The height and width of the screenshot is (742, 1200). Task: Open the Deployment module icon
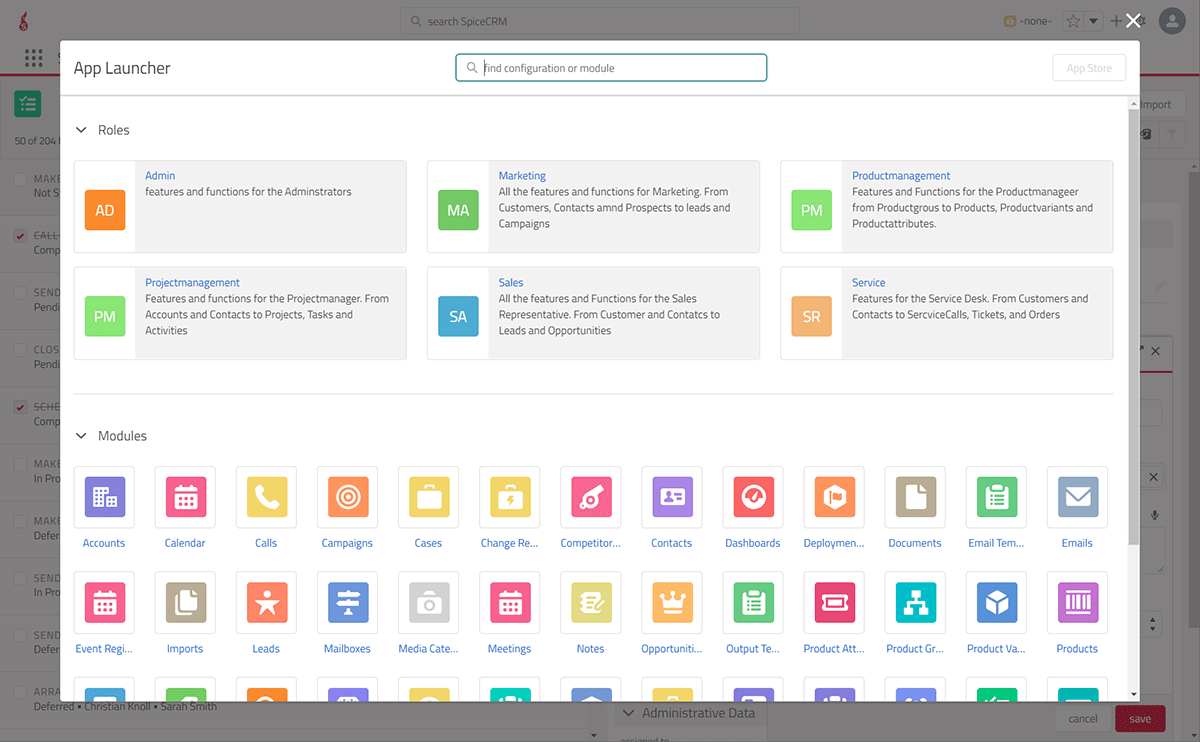834,497
